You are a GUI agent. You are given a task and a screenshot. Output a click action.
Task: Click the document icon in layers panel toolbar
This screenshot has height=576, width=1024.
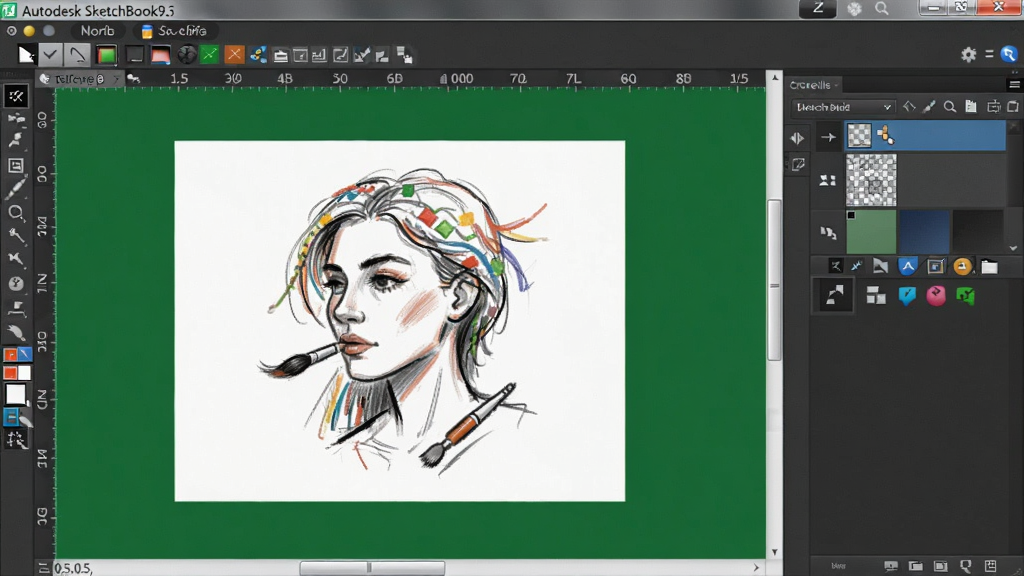(971, 106)
